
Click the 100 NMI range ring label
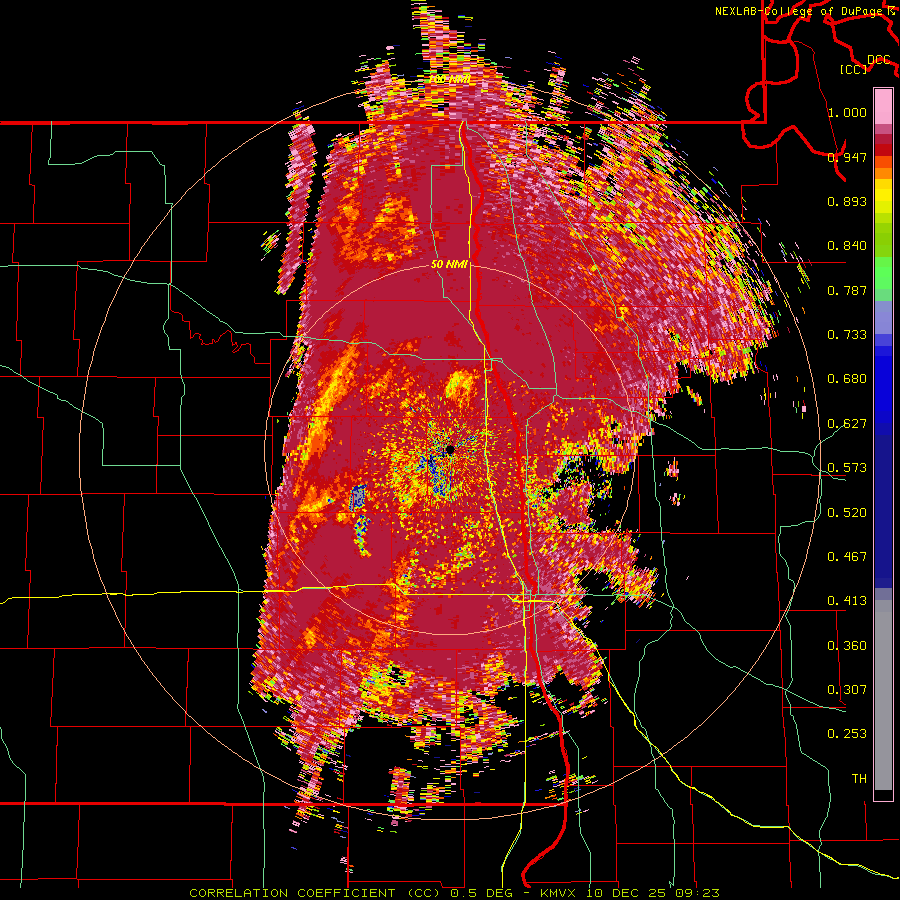(x=451, y=78)
